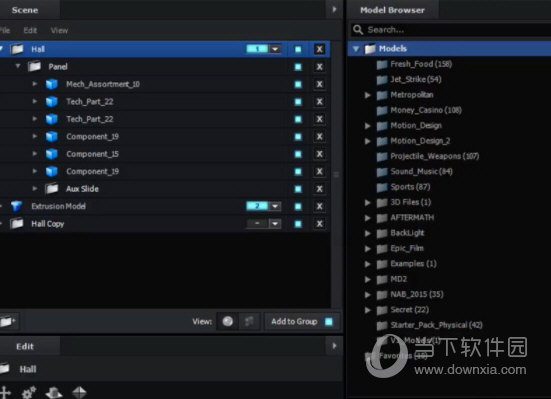Open the View menu in Scene panel

pyautogui.click(x=59, y=31)
